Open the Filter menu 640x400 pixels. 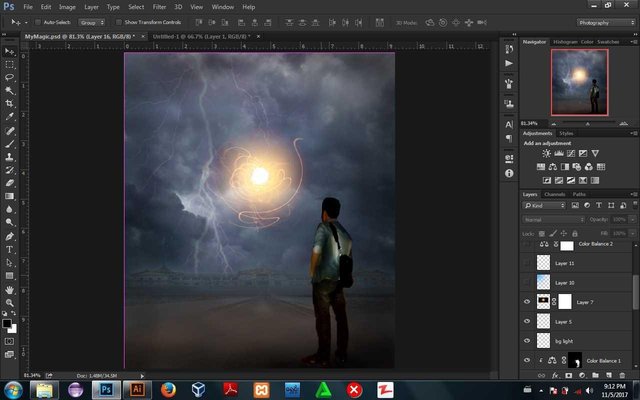click(x=159, y=6)
